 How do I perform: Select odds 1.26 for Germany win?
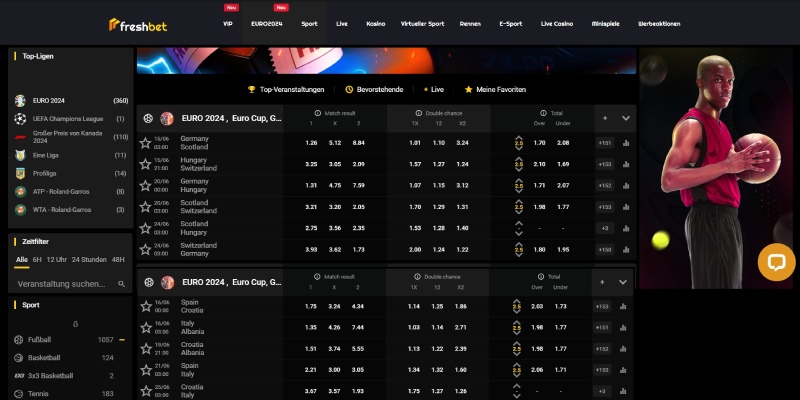point(311,143)
